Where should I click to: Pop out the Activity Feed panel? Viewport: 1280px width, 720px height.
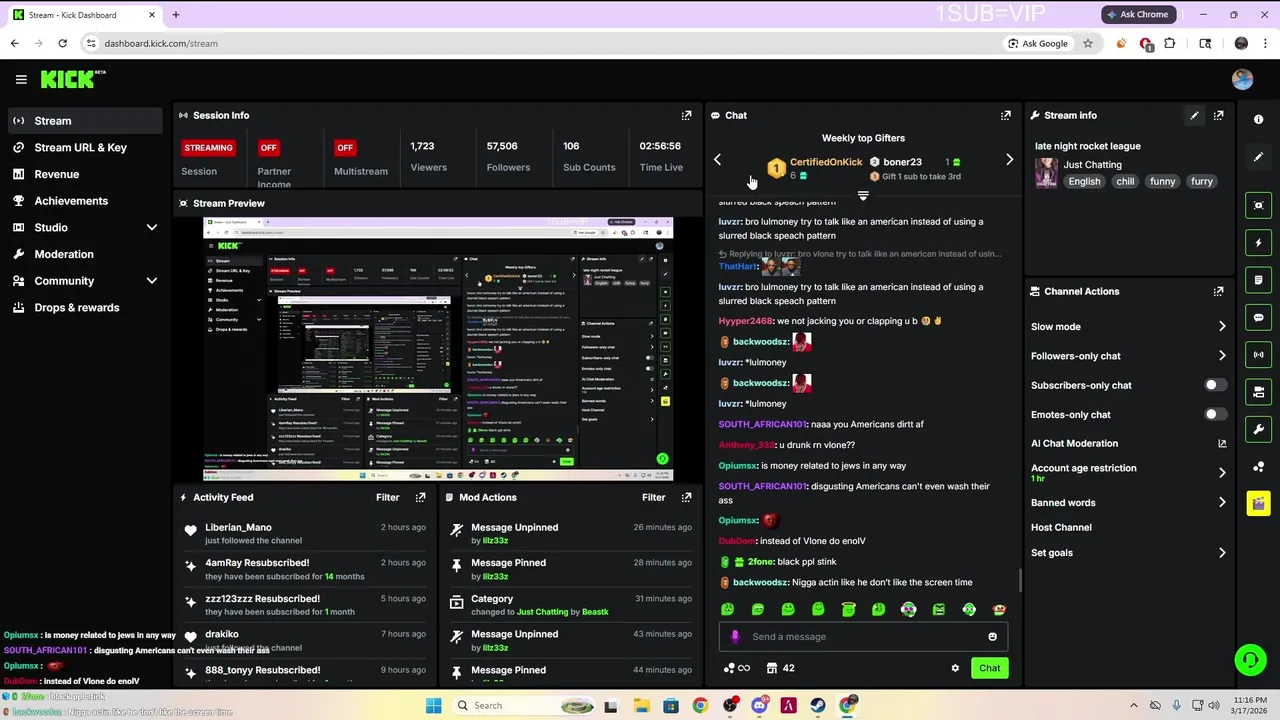420,497
